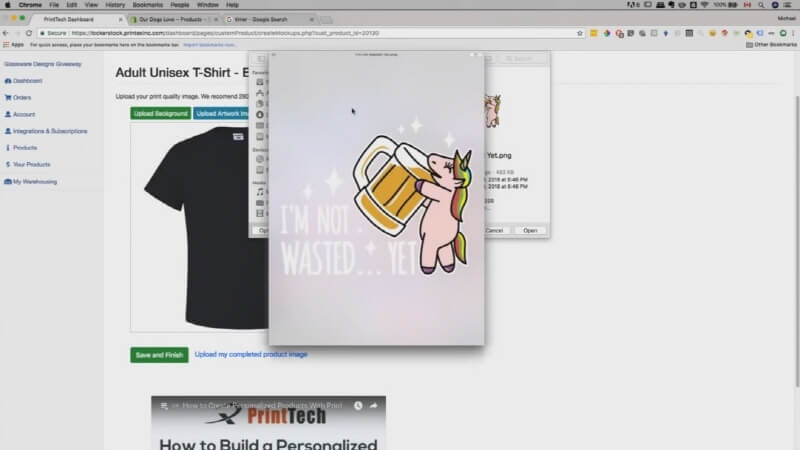Image resolution: width=800 pixels, height=450 pixels.
Task: Click the Wi-Fi icon in the menu bar
Action: pos(705,5)
